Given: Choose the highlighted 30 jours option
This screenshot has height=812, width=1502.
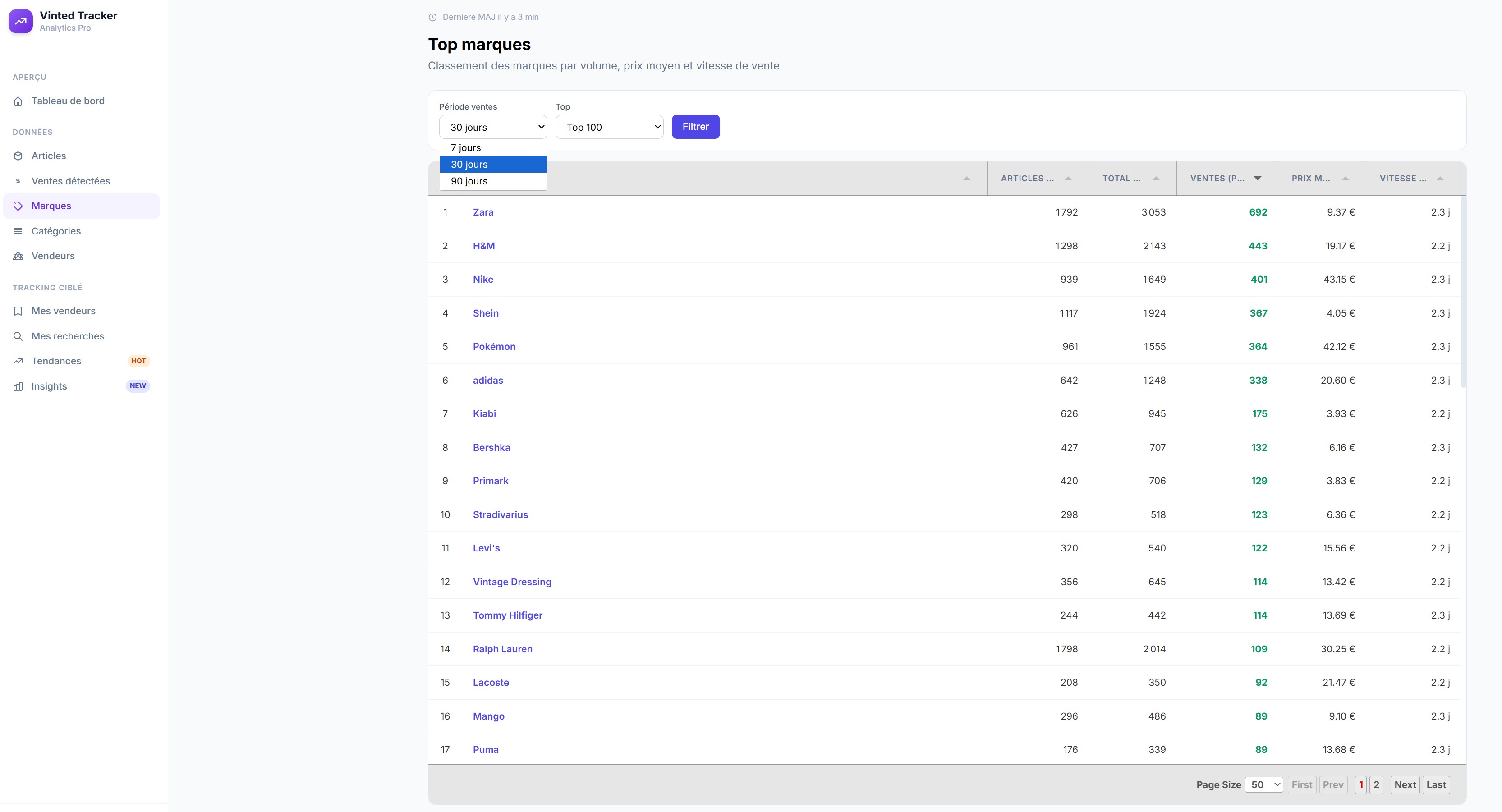Looking at the screenshot, I should [x=493, y=165].
